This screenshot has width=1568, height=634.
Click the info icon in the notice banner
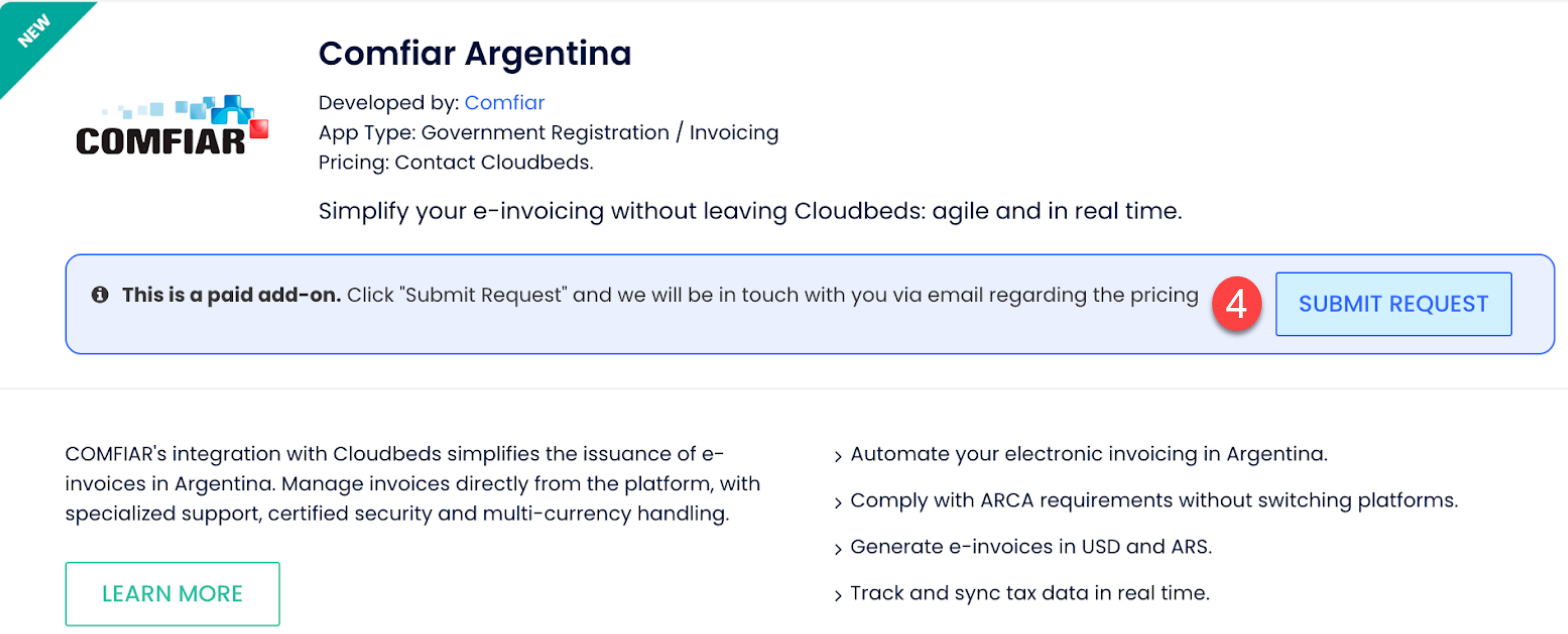pos(100,296)
